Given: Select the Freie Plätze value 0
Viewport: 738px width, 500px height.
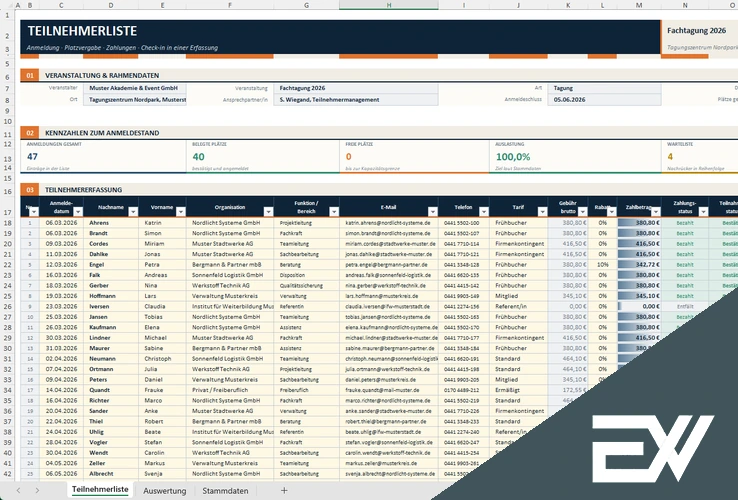Looking at the screenshot, I should pos(349,157).
